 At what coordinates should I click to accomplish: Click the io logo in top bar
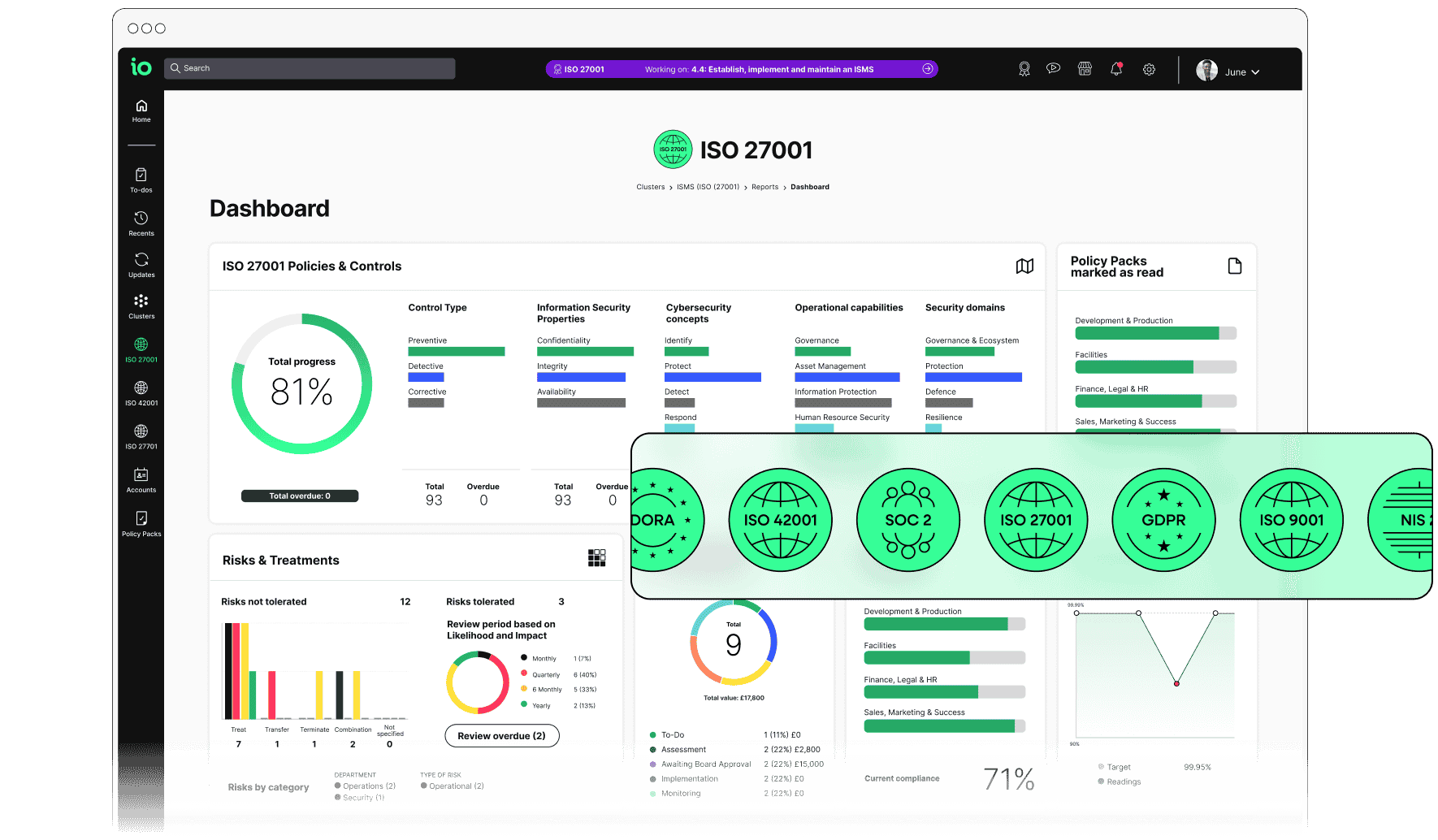[141, 68]
